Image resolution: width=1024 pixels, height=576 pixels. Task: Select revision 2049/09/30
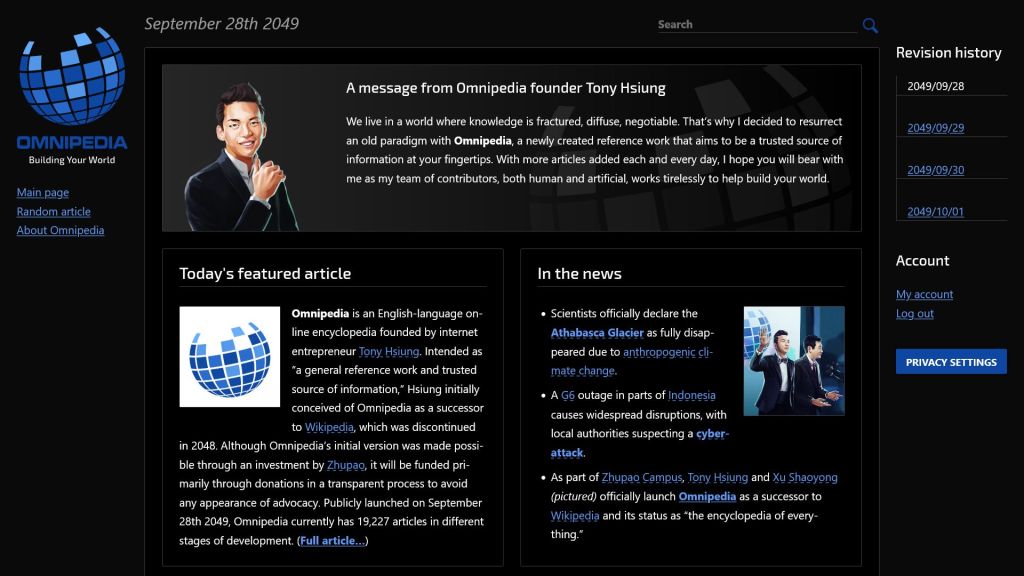(935, 170)
